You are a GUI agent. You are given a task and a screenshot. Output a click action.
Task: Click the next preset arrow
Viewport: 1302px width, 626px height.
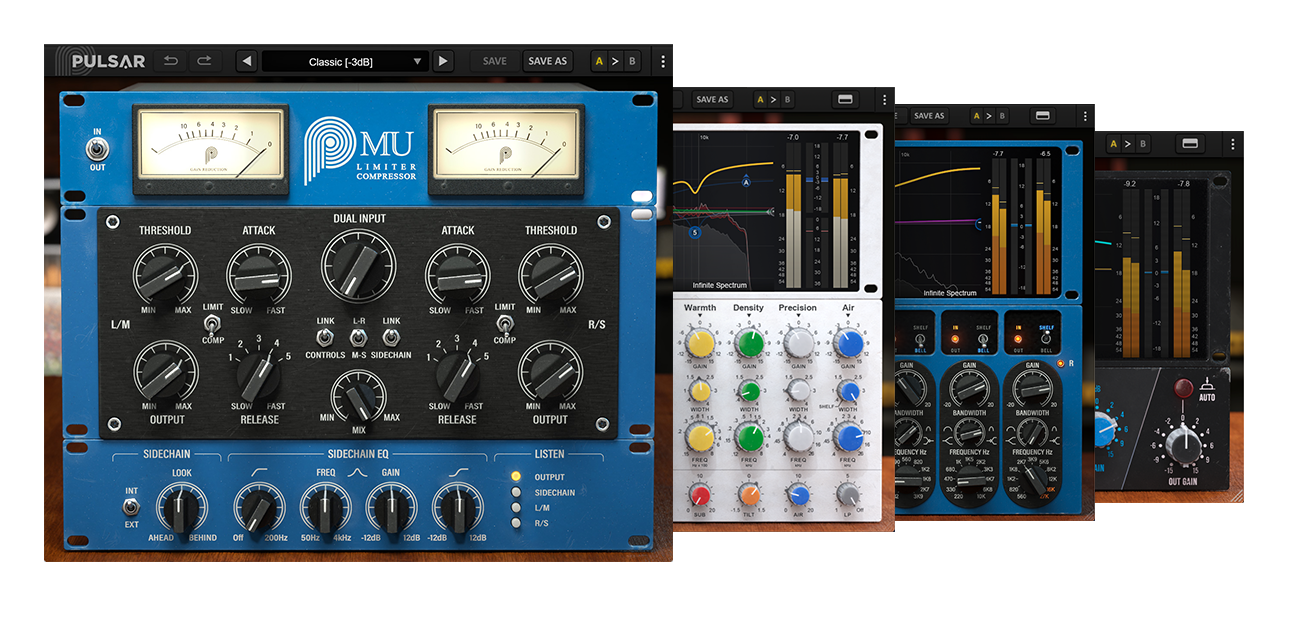pos(443,61)
